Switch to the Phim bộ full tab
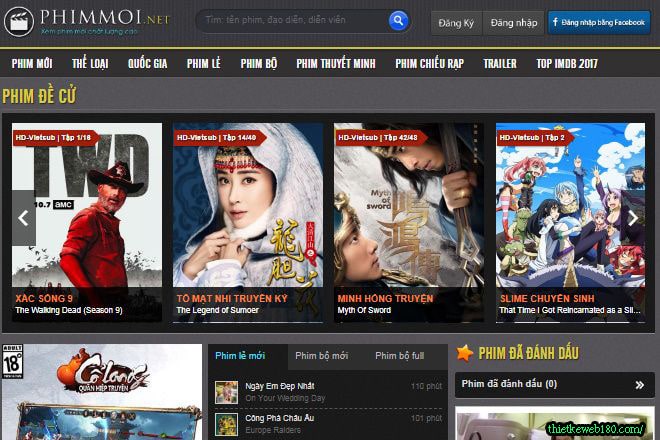The image size is (660, 440). [x=399, y=356]
